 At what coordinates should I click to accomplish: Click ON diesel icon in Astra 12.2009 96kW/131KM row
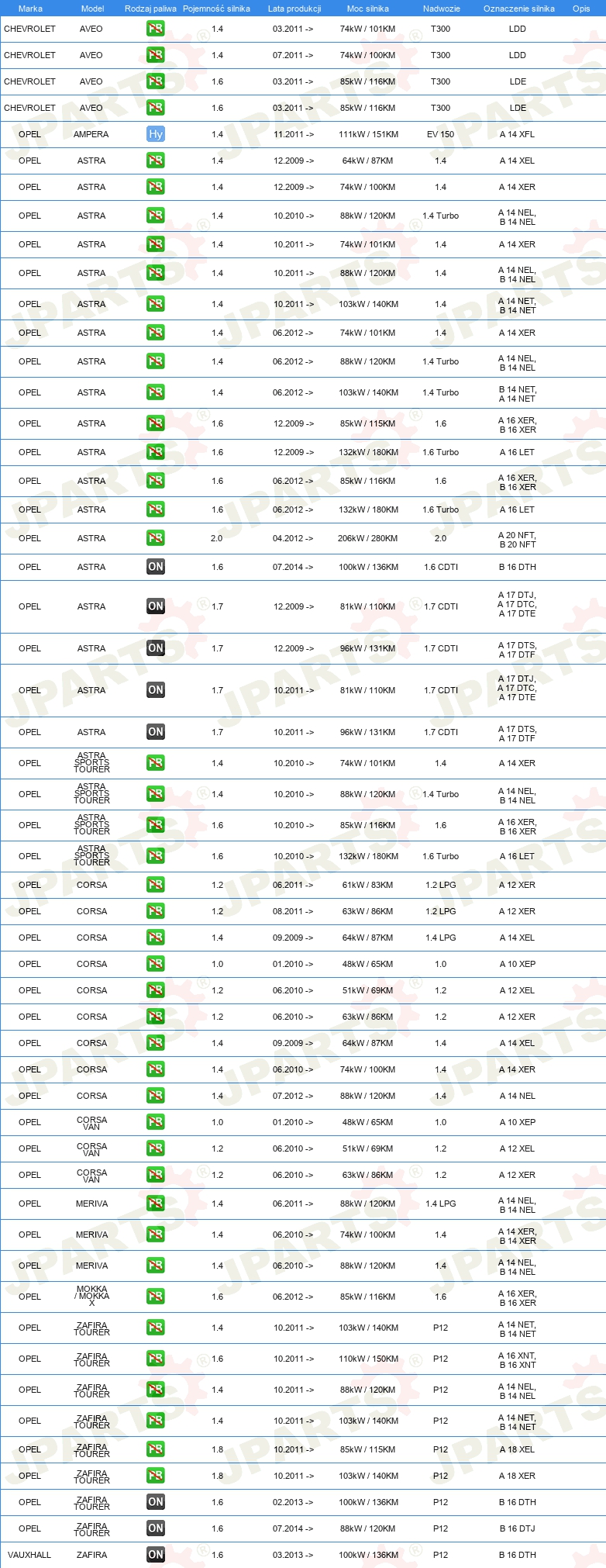tap(155, 648)
